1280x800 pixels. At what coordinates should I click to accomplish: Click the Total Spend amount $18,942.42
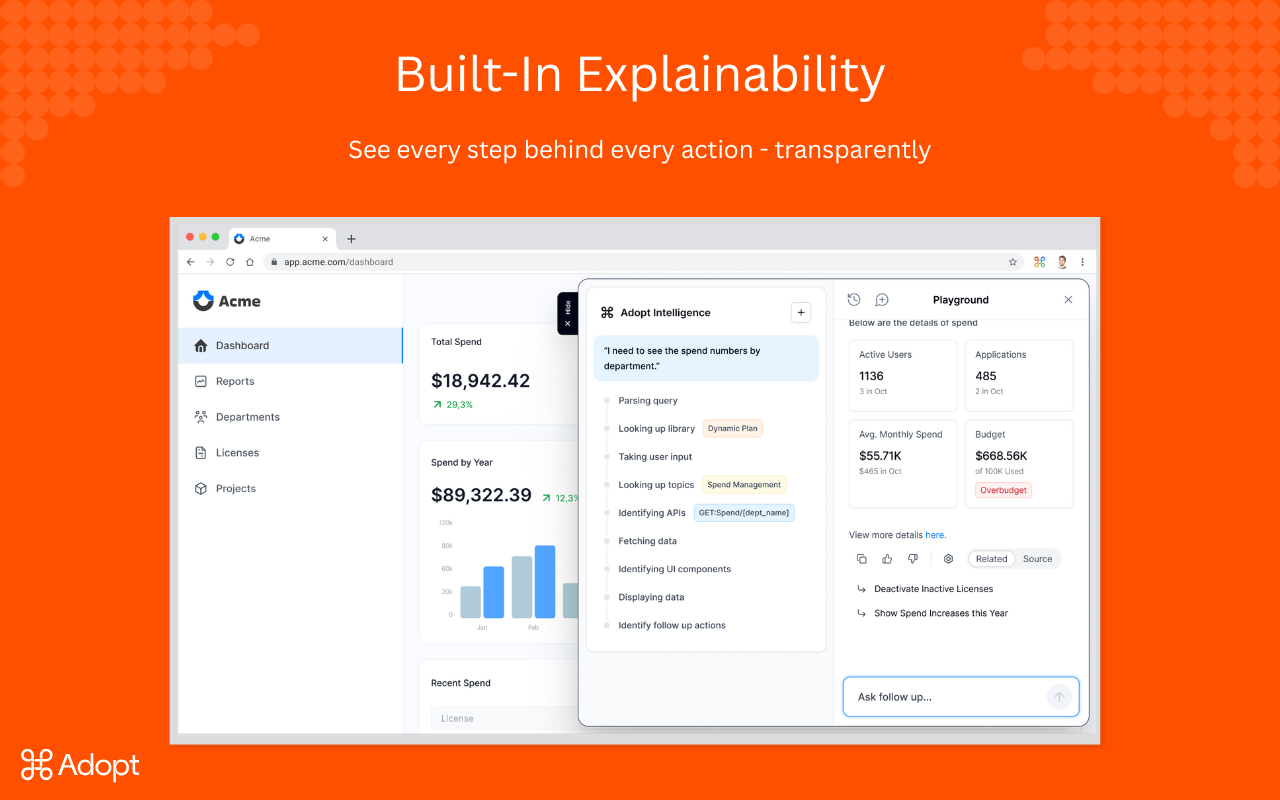click(480, 381)
